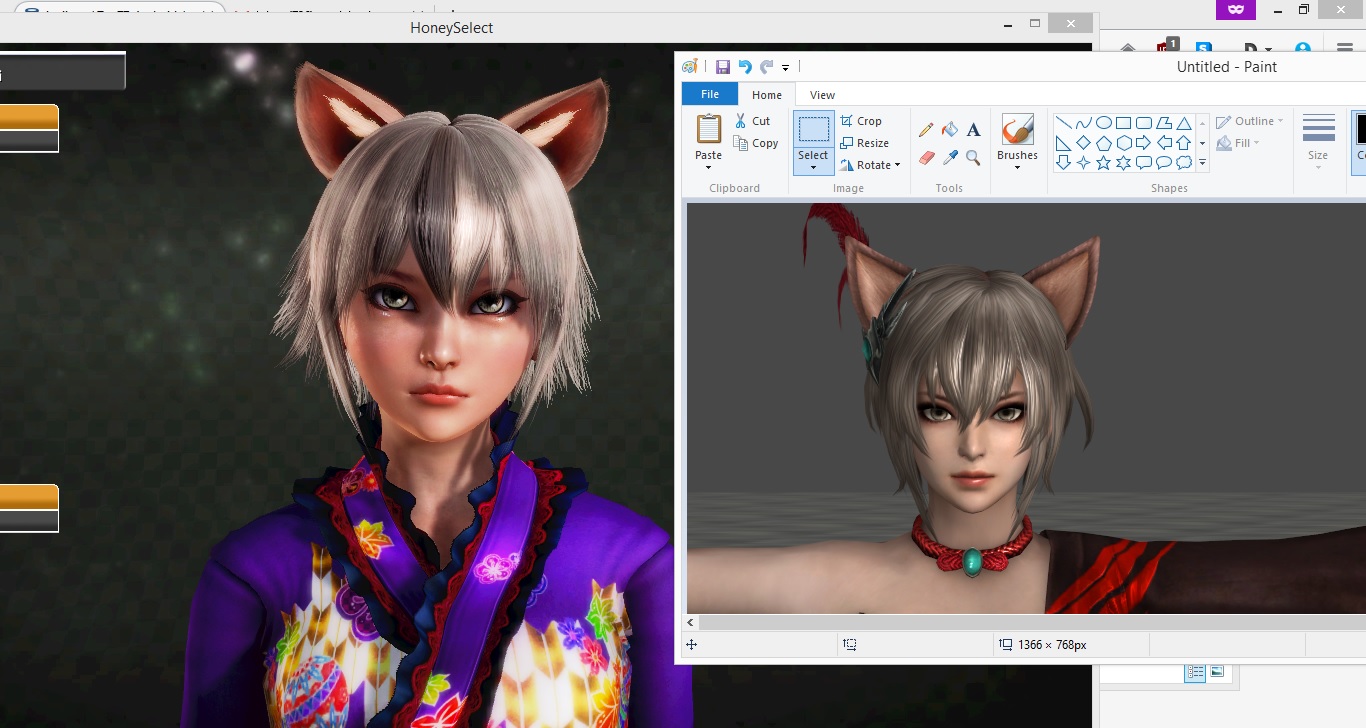Viewport: 1366px width, 728px height.
Task: Choose the Oval shape
Action: [x=1104, y=123]
